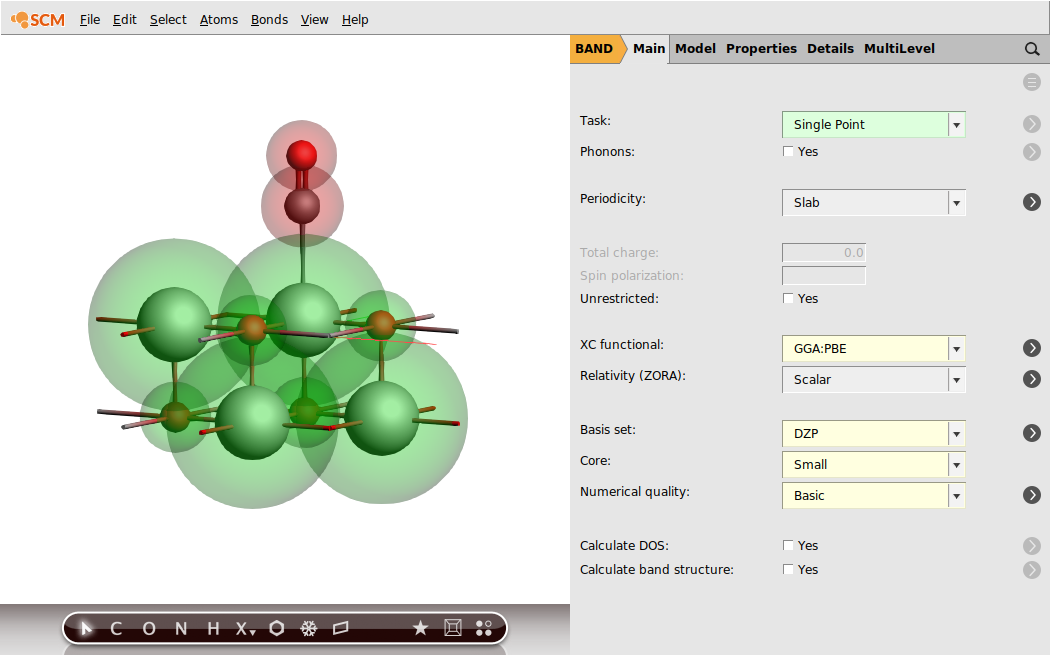This screenshot has height=655, width=1050.
Task: Open the Help menu
Action: [355, 19]
